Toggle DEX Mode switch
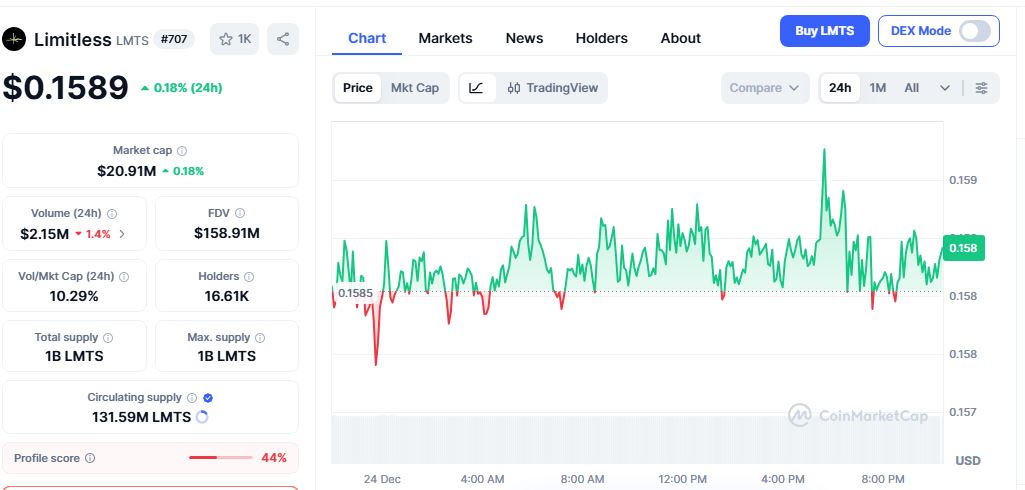Image resolution: width=1025 pixels, height=490 pixels. (x=974, y=31)
